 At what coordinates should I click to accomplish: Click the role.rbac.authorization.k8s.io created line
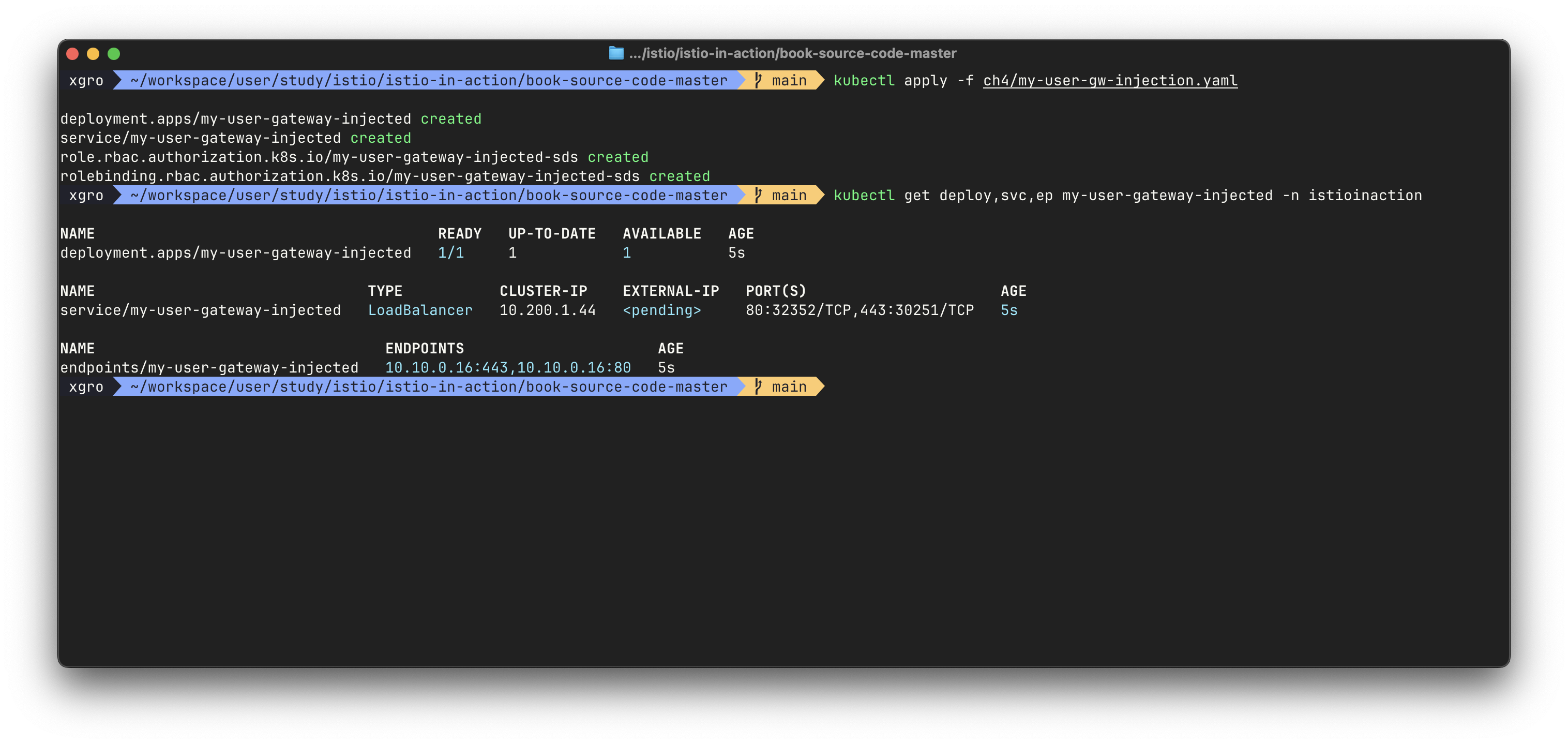tap(354, 157)
